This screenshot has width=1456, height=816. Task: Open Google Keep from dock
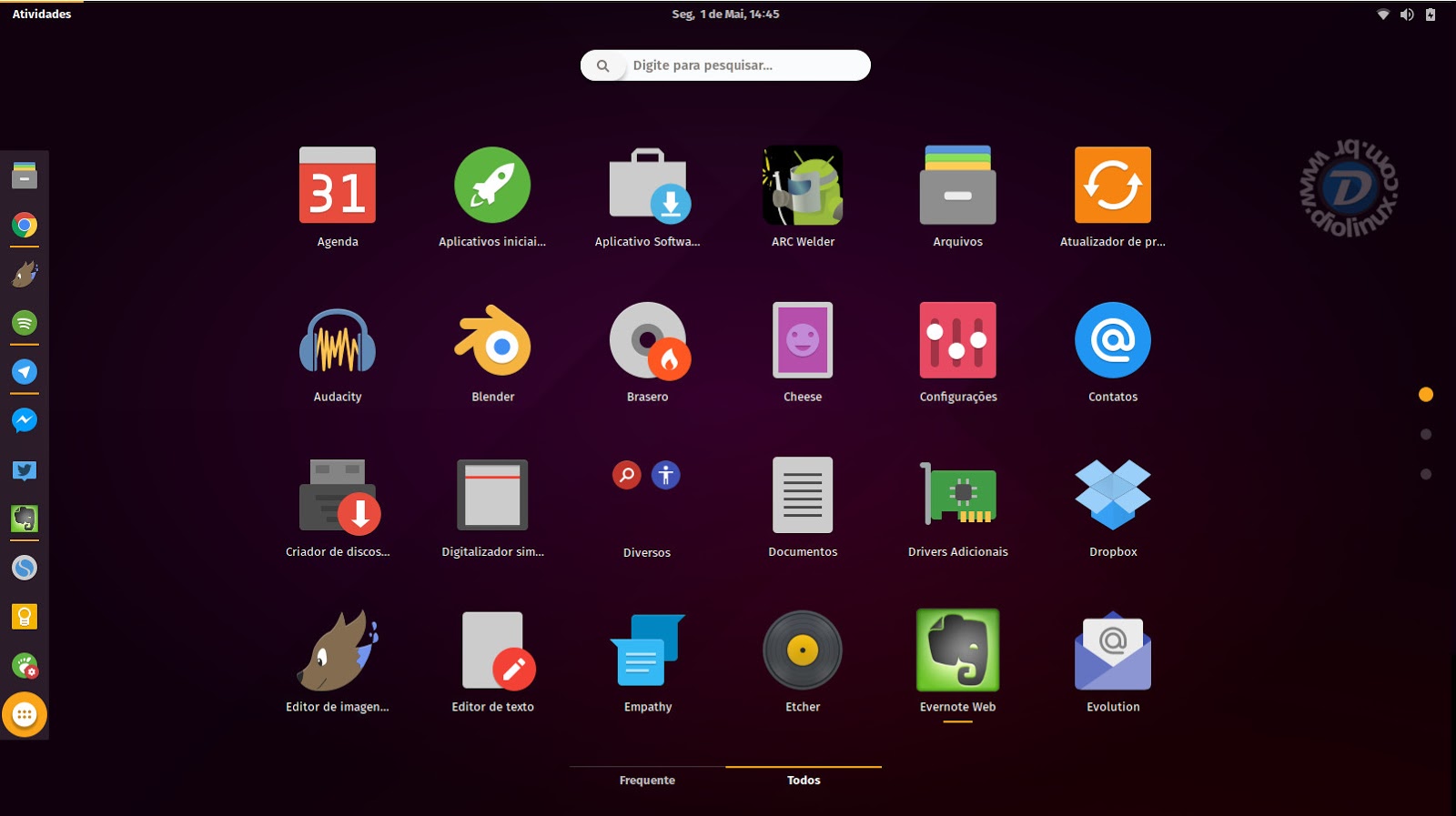tap(25, 617)
